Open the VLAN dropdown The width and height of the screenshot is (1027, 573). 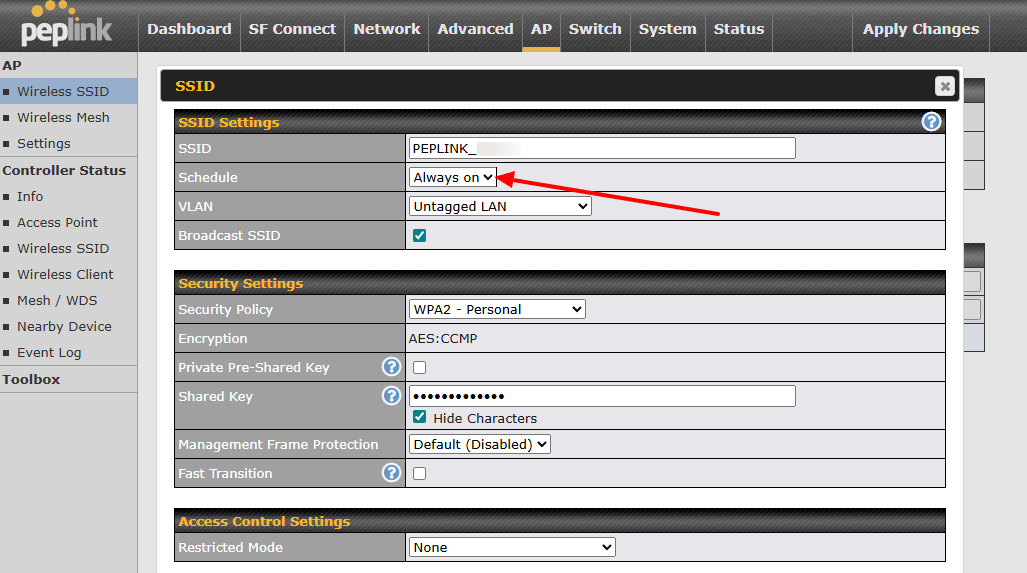pos(500,206)
